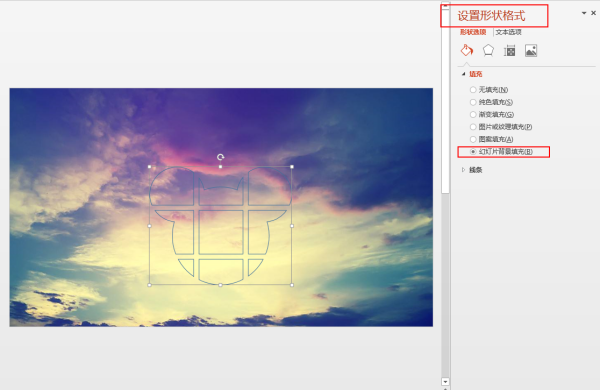The height and width of the screenshot is (390, 600).
Task: Click the scroll down arrow of slide scrollbar
Action: (445, 382)
